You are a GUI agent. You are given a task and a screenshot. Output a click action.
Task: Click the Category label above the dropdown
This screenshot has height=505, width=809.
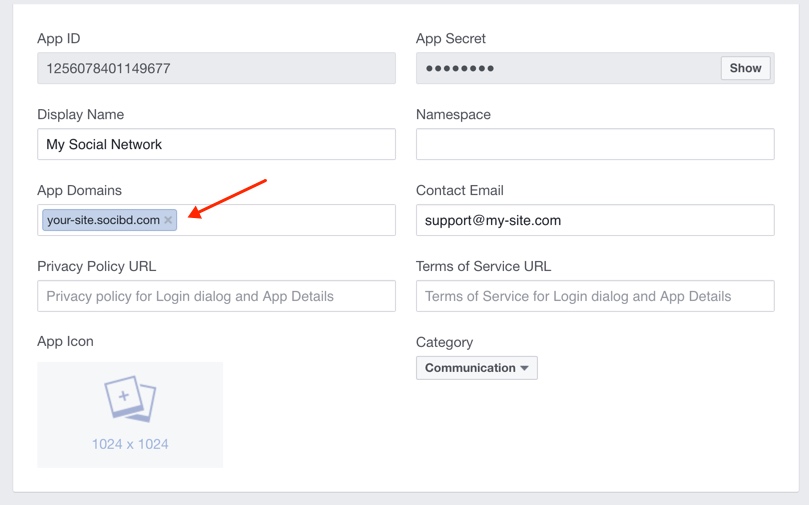coord(444,342)
